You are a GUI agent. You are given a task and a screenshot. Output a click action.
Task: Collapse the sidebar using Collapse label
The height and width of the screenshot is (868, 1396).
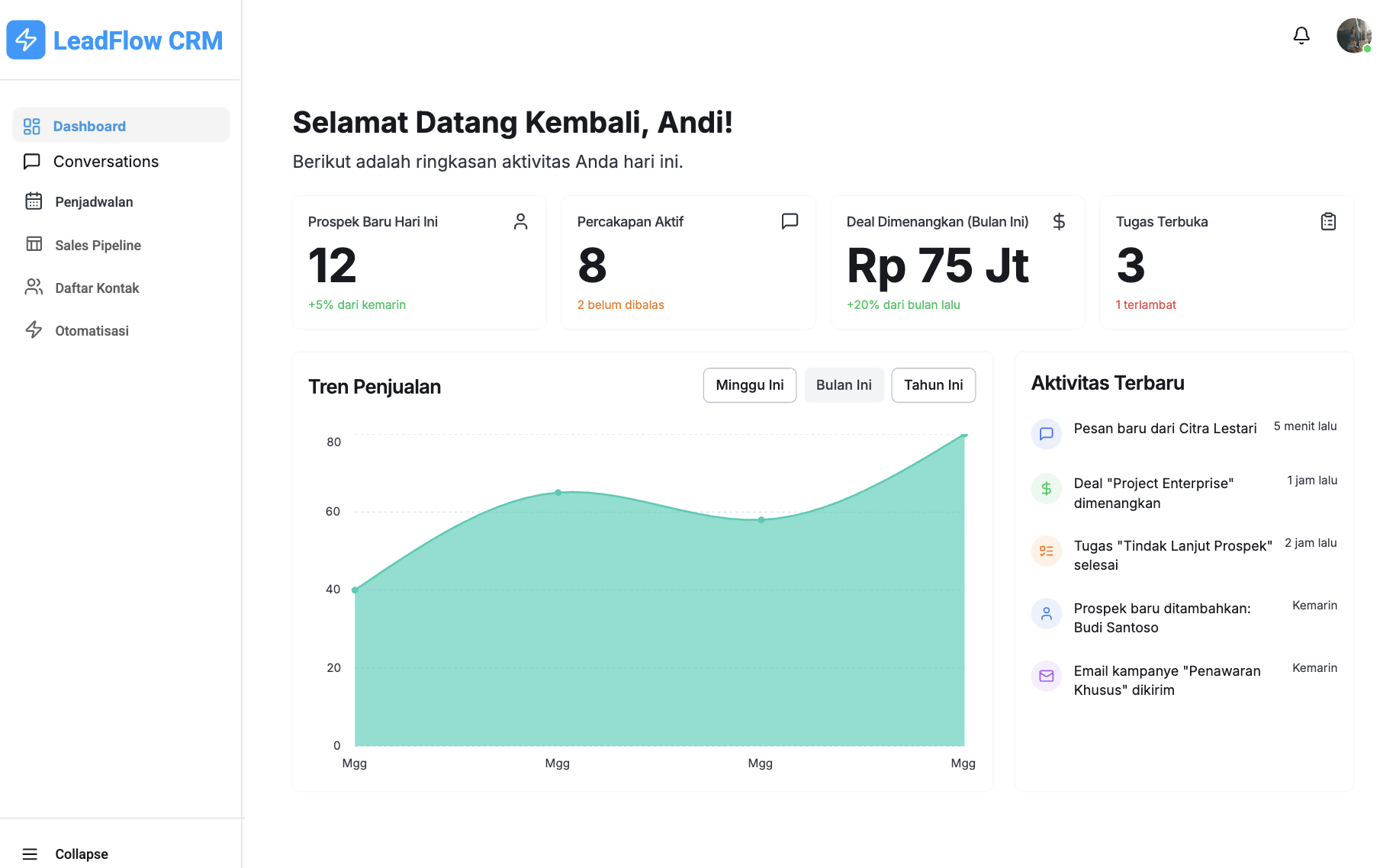[x=82, y=854]
